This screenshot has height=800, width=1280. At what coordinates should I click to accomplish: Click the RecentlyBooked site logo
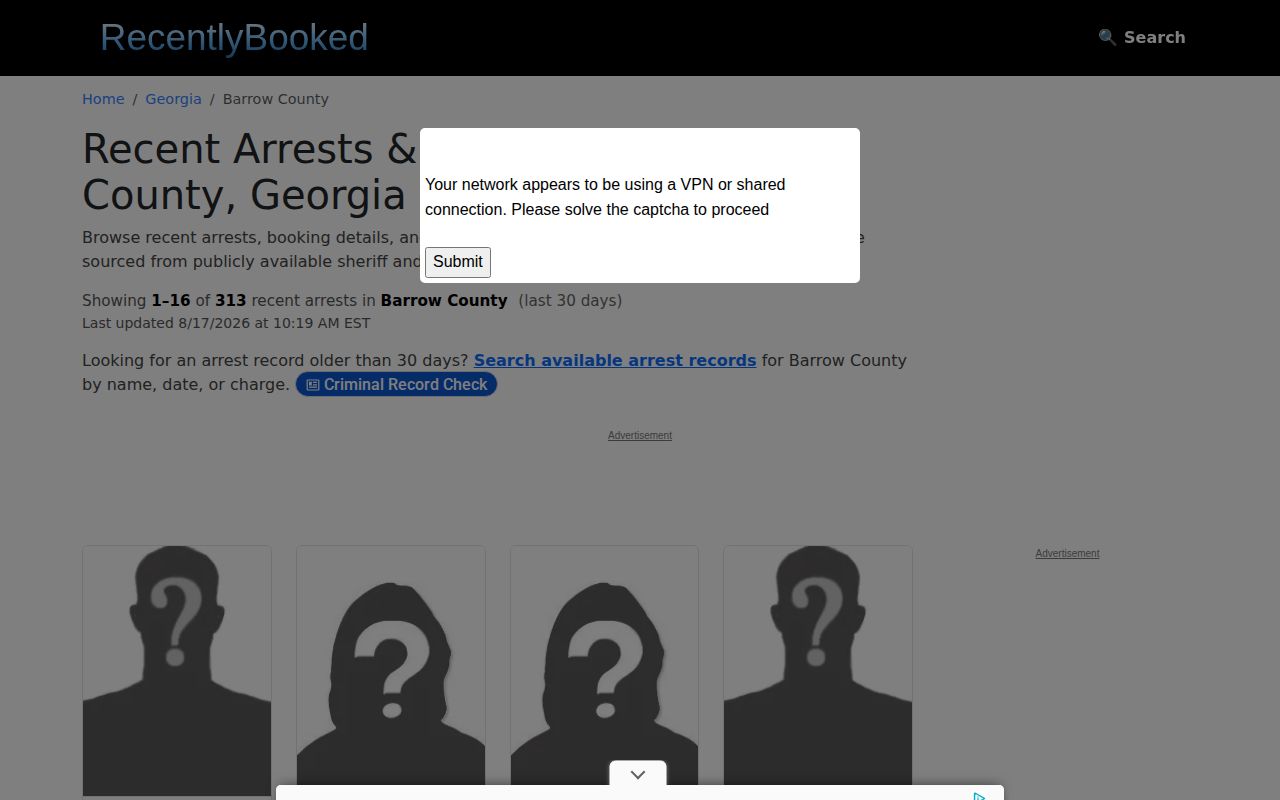[234, 38]
